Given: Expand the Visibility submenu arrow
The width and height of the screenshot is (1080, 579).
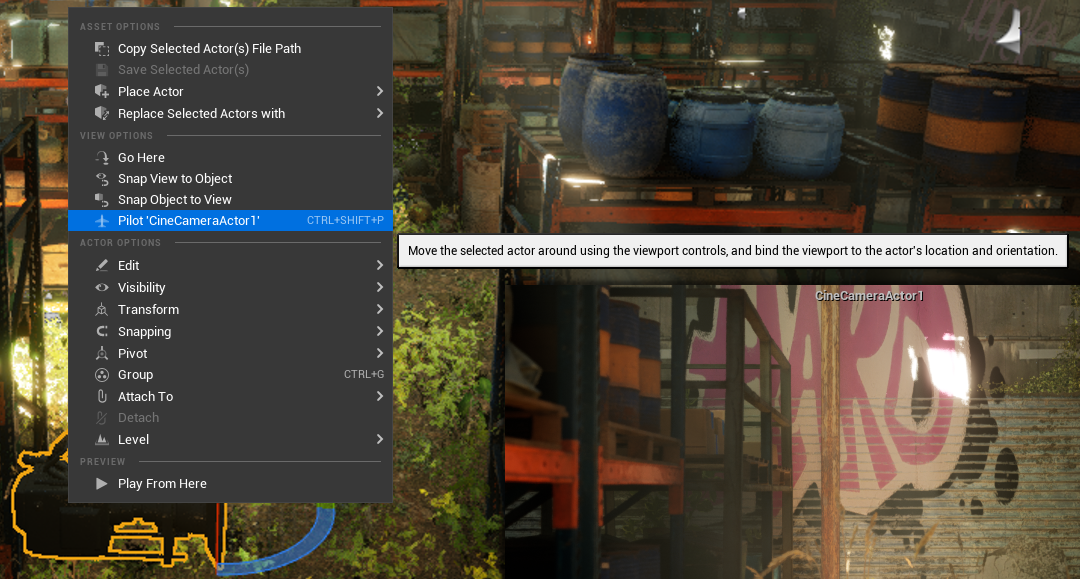Looking at the screenshot, I should click(x=380, y=288).
